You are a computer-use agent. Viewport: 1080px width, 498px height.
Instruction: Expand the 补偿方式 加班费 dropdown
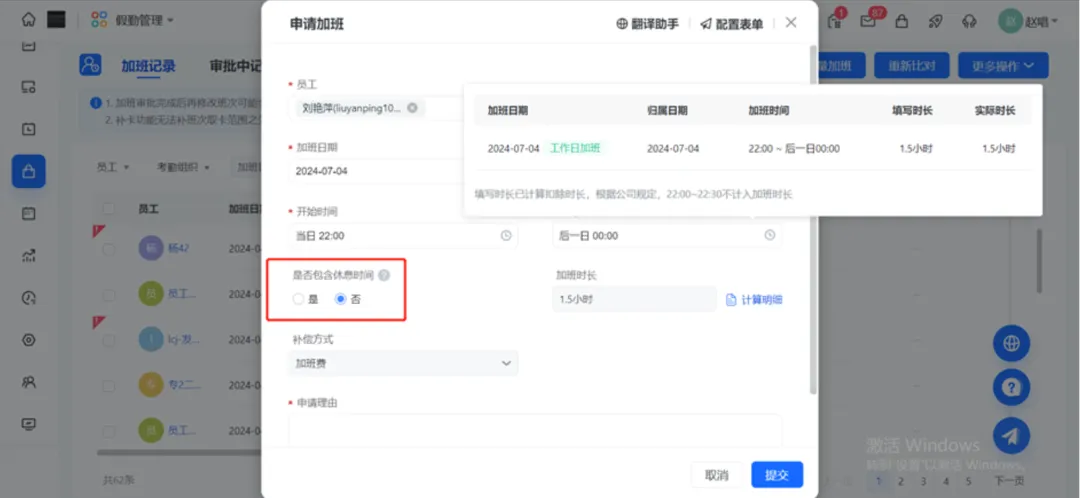coord(403,363)
